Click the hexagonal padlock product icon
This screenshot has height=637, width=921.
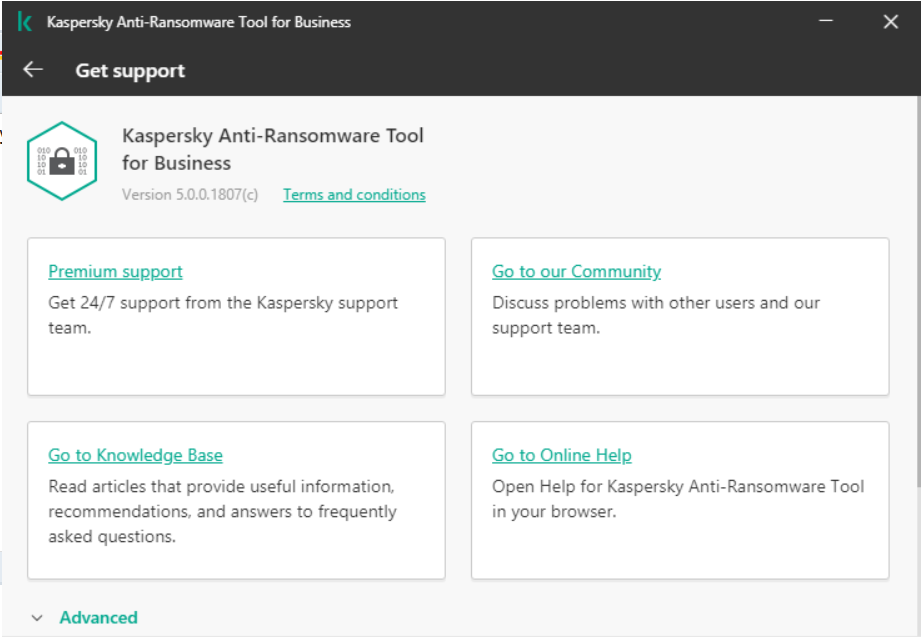pyautogui.click(x=62, y=160)
